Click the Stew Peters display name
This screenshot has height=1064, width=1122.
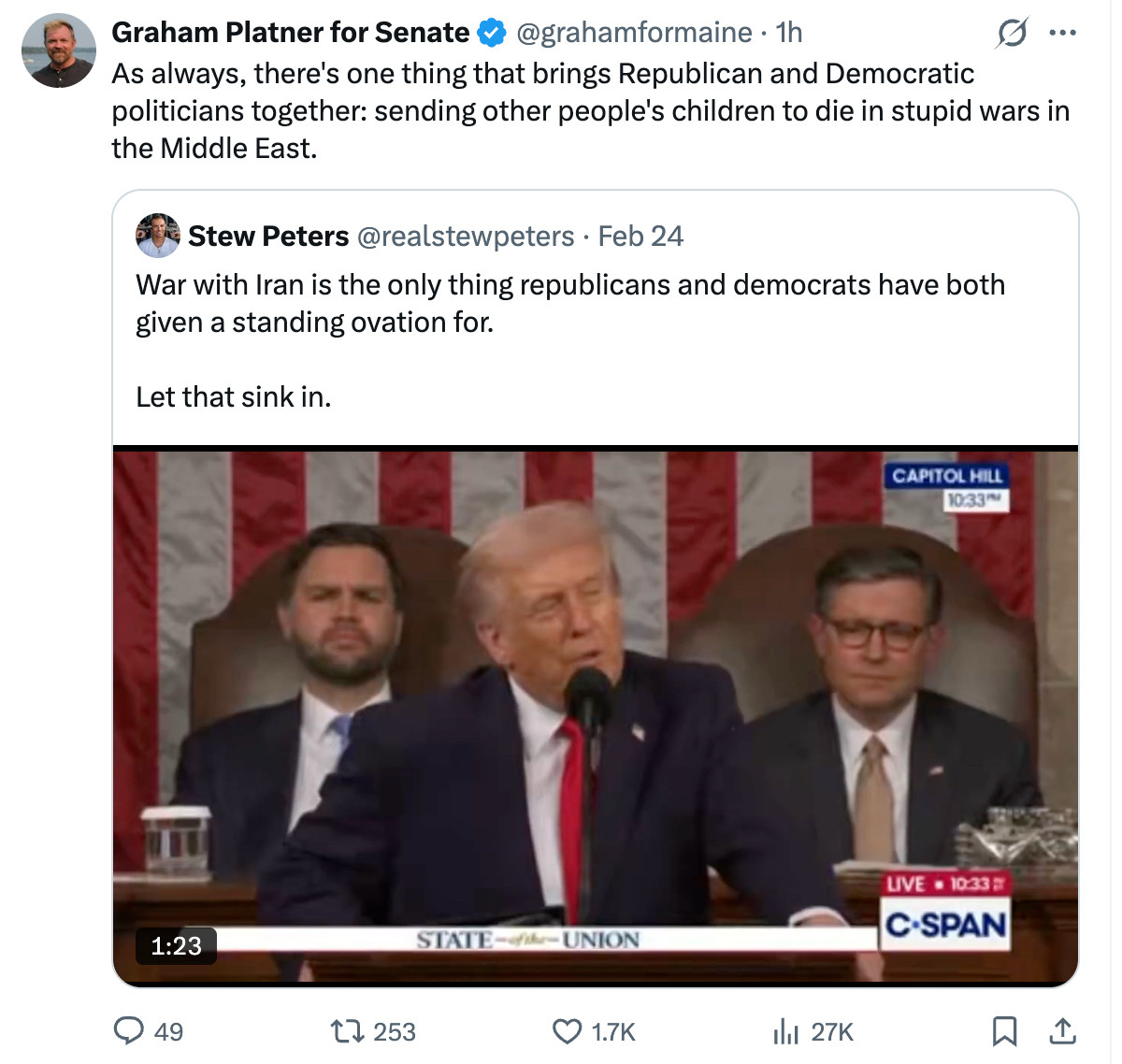coord(268,236)
